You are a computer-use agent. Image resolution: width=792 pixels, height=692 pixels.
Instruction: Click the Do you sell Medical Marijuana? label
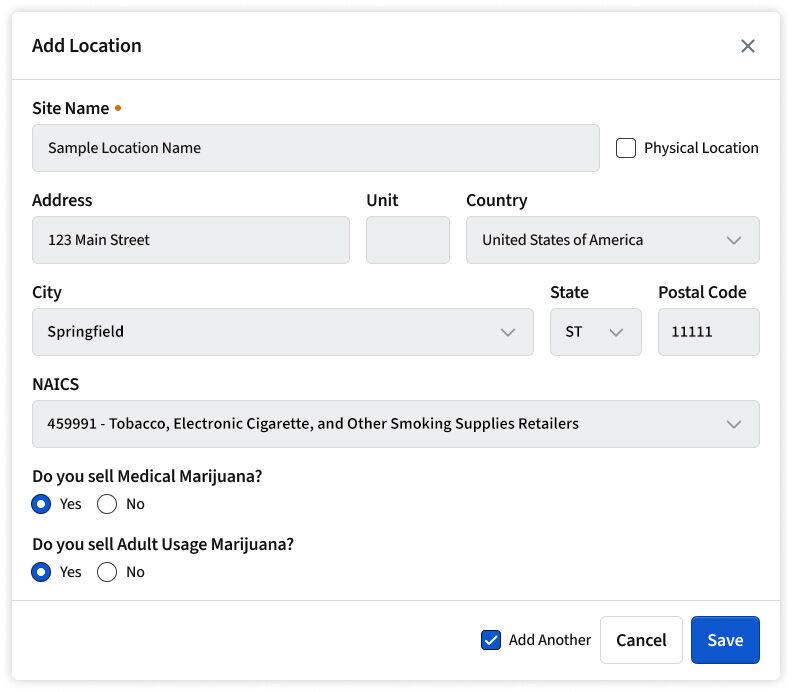[x=147, y=476]
